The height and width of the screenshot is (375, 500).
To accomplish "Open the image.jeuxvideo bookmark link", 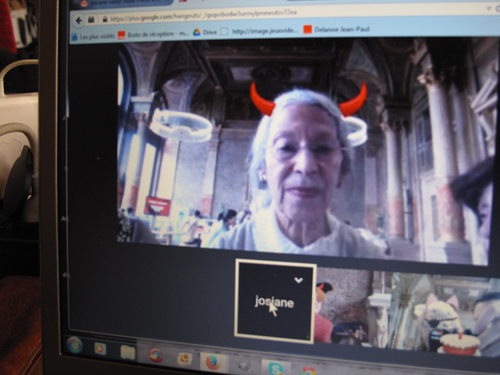I will pos(260,31).
